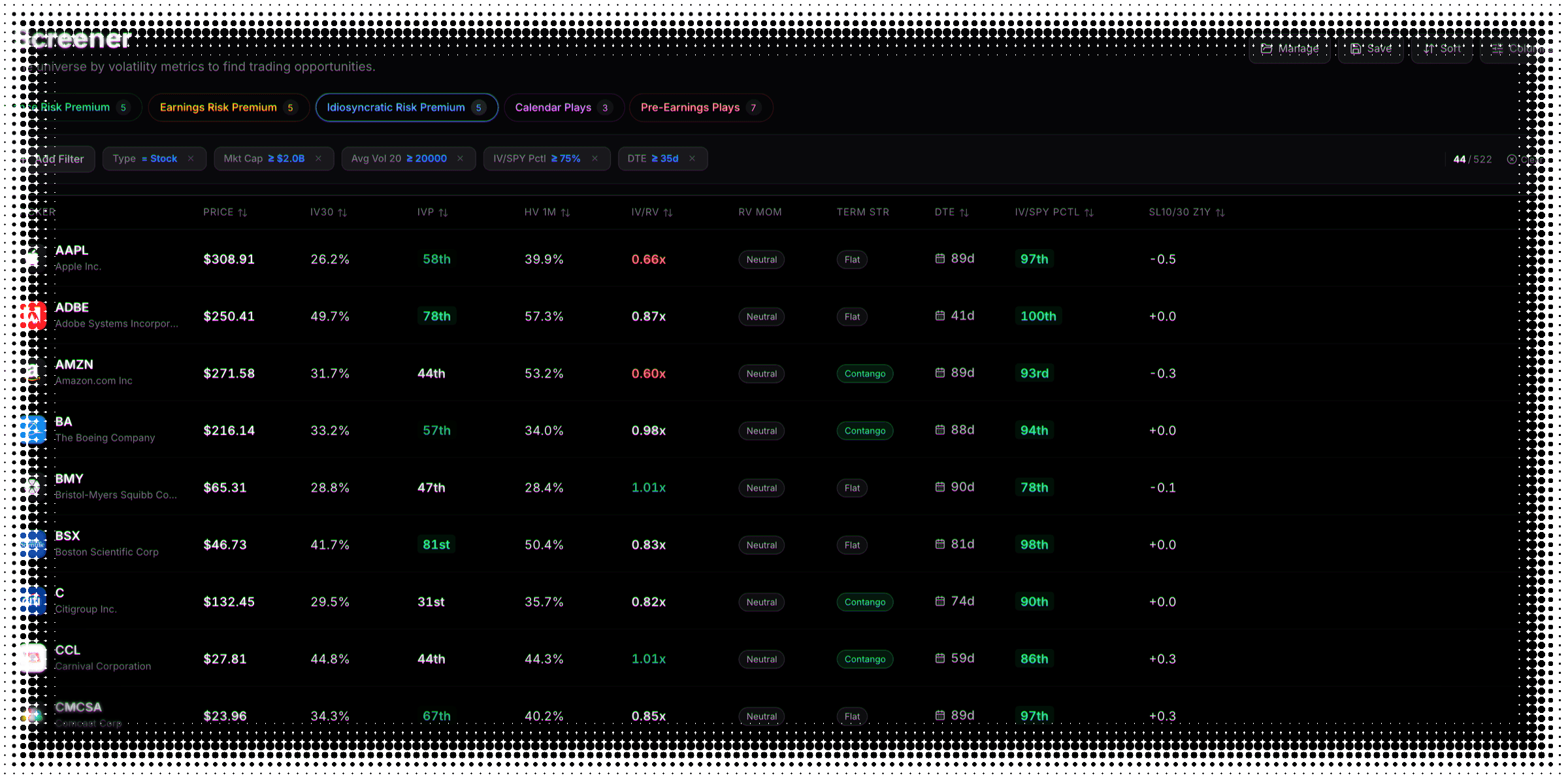Click the Flat badge in AAPL row
The image size is (1568, 779).
tap(852, 259)
